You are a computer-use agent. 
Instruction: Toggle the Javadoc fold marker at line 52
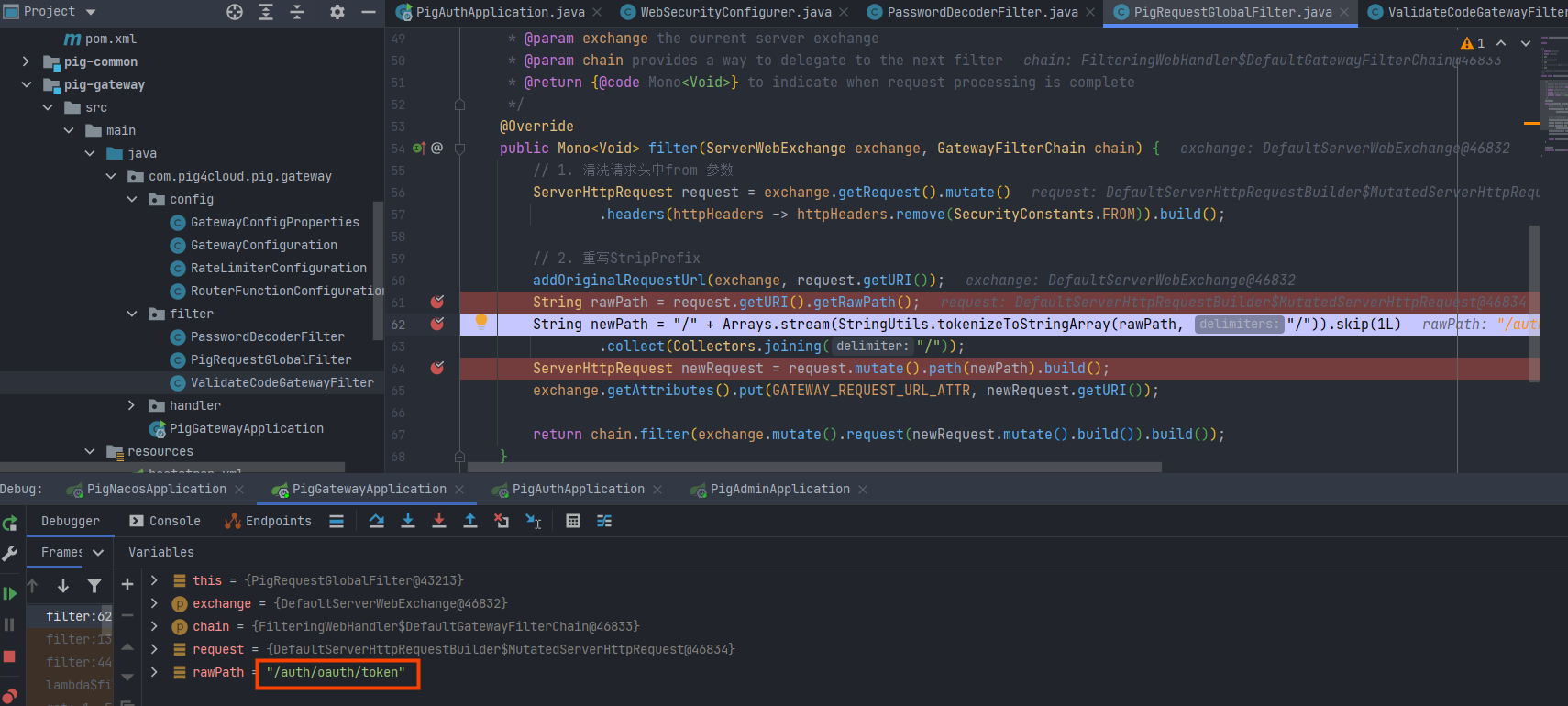[x=460, y=105]
